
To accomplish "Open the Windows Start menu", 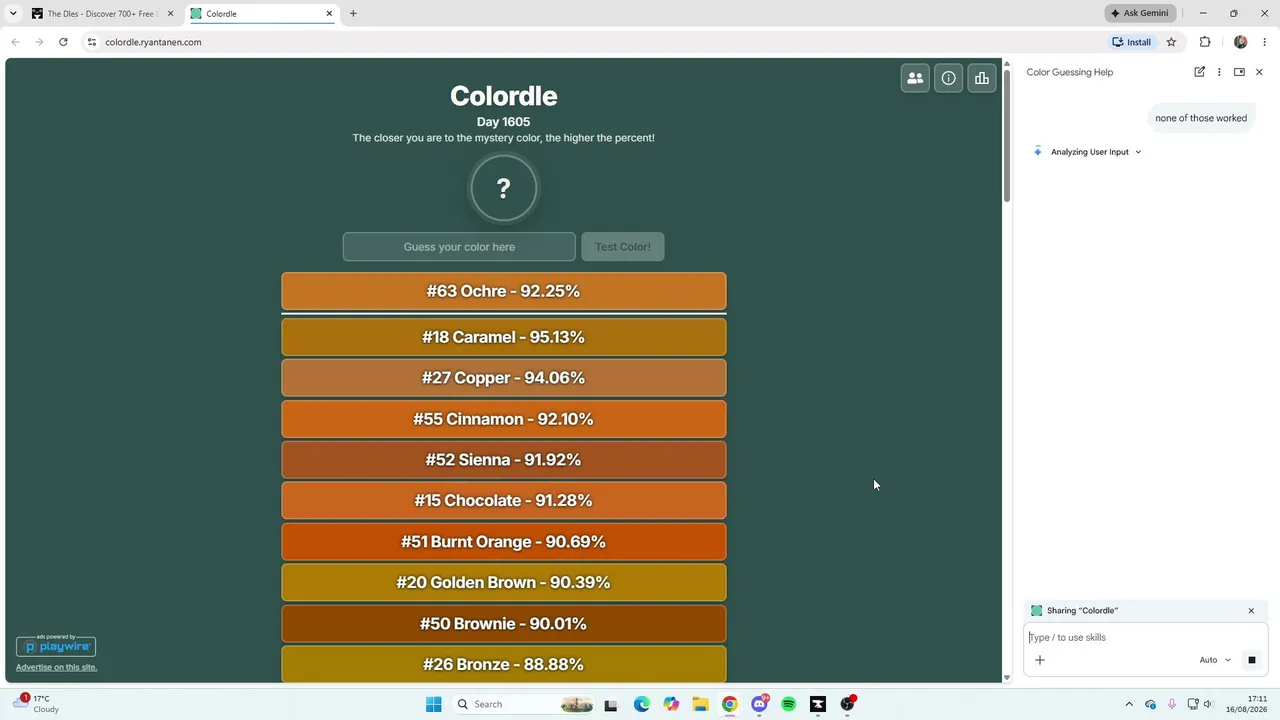I will tap(433, 704).
